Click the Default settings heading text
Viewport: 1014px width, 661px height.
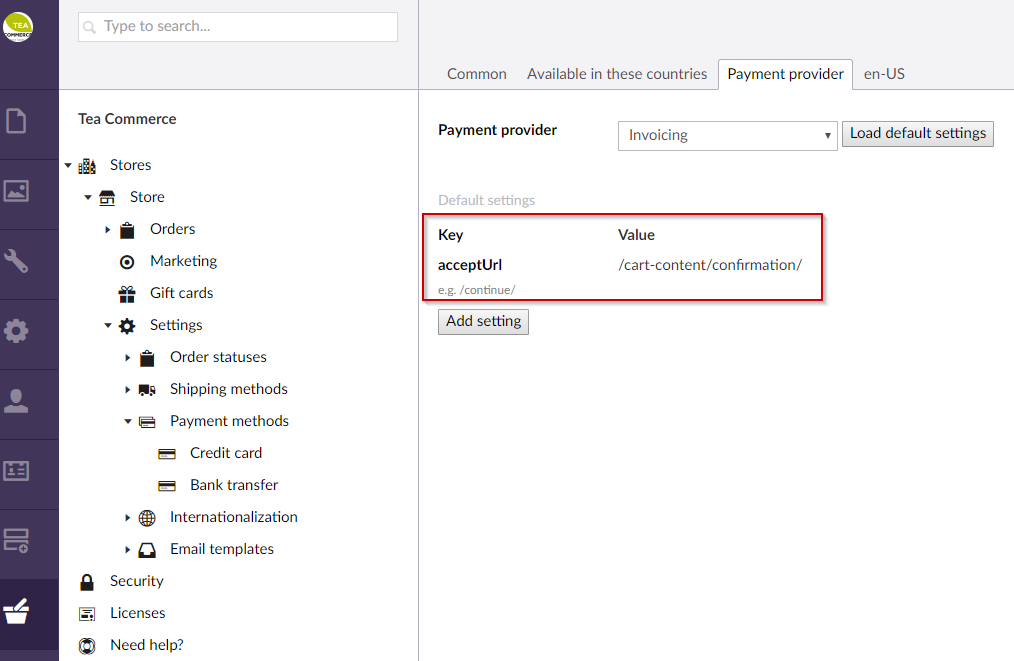click(x=486, y=200)
